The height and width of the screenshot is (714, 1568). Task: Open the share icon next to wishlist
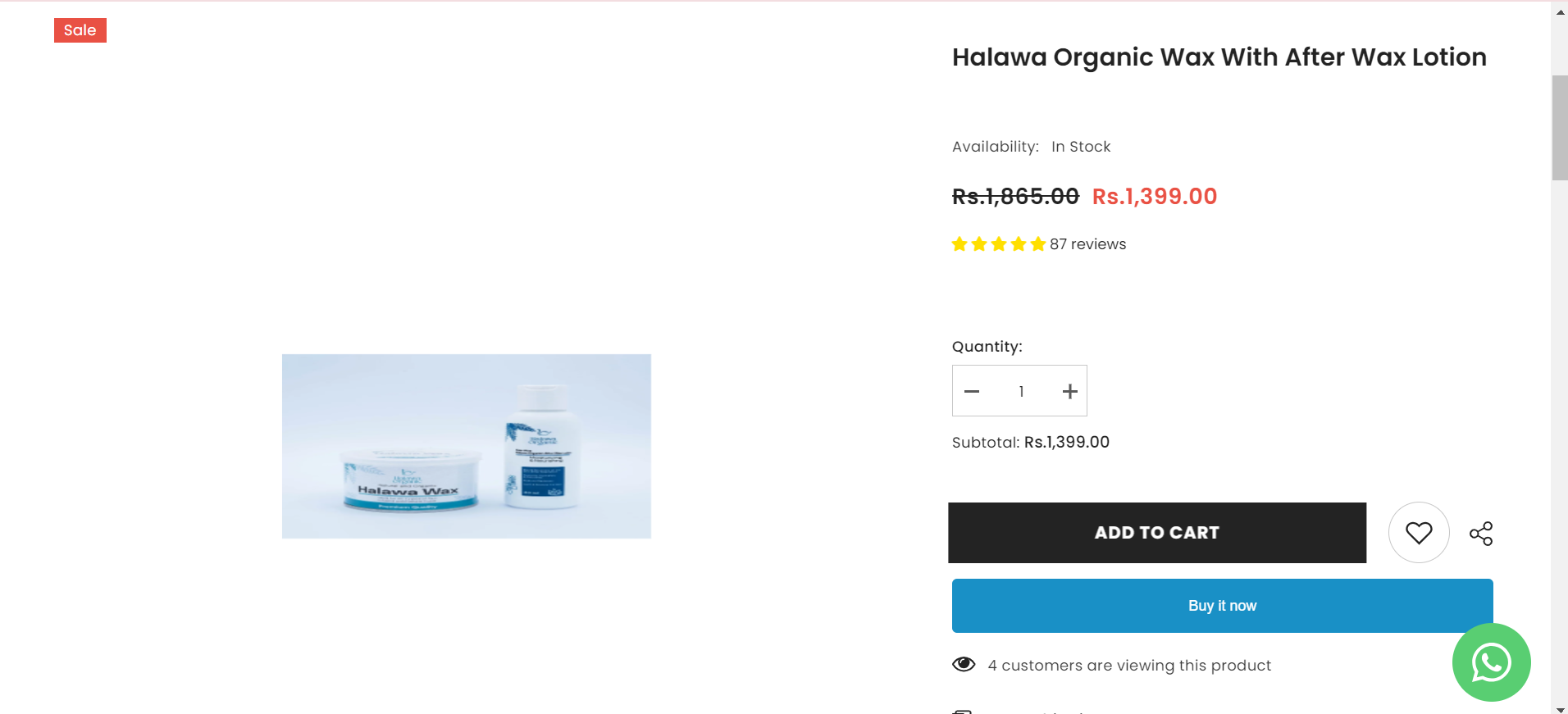(x=1481, y=534)
